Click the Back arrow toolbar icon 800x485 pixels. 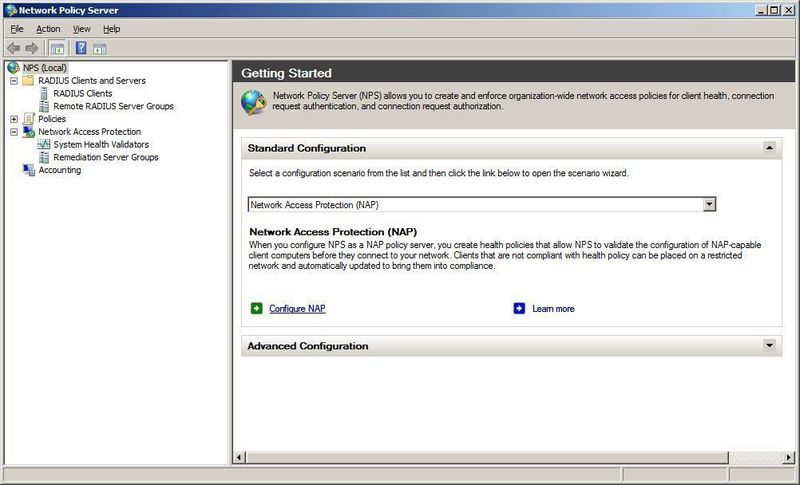[x=13, y=48]
